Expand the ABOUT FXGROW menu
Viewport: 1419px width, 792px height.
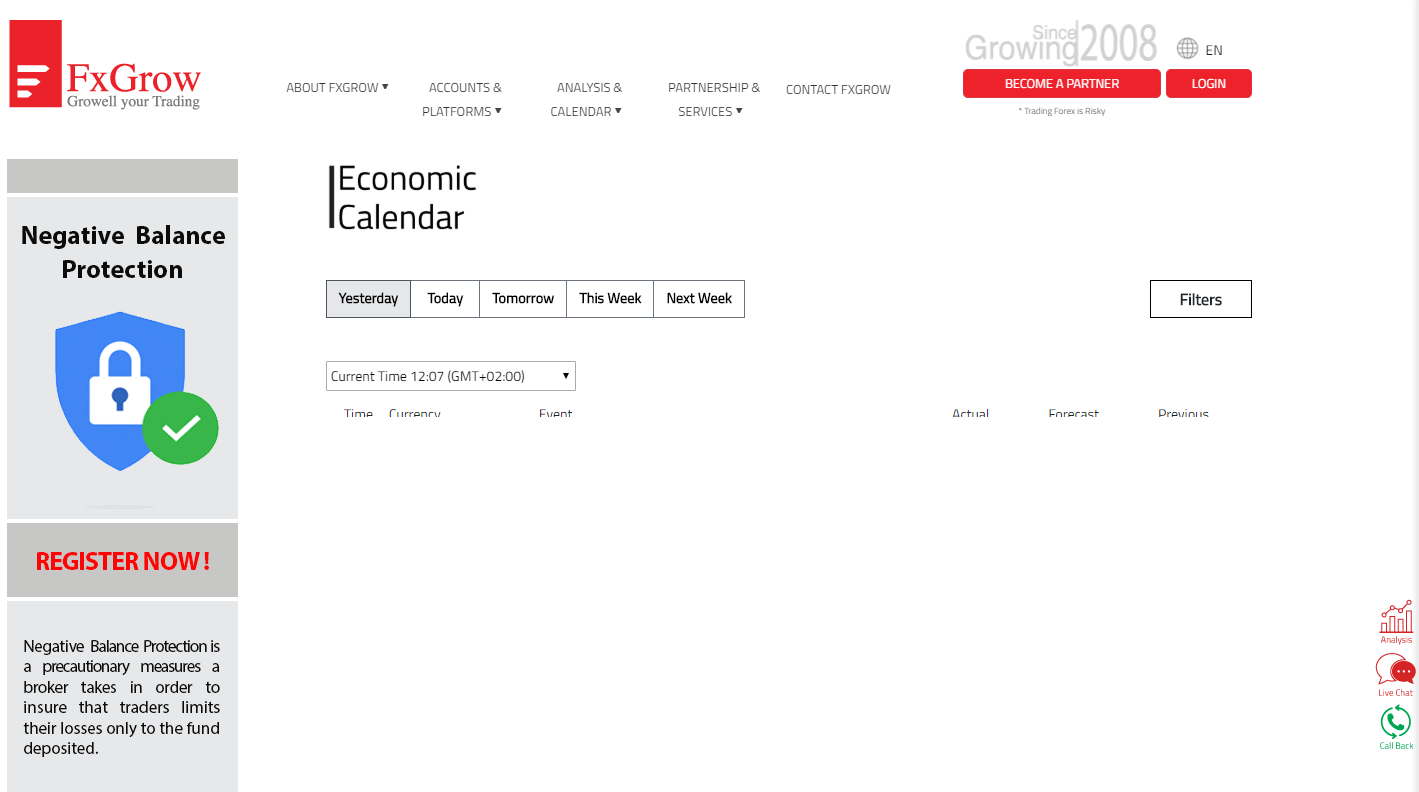point(337,87)
